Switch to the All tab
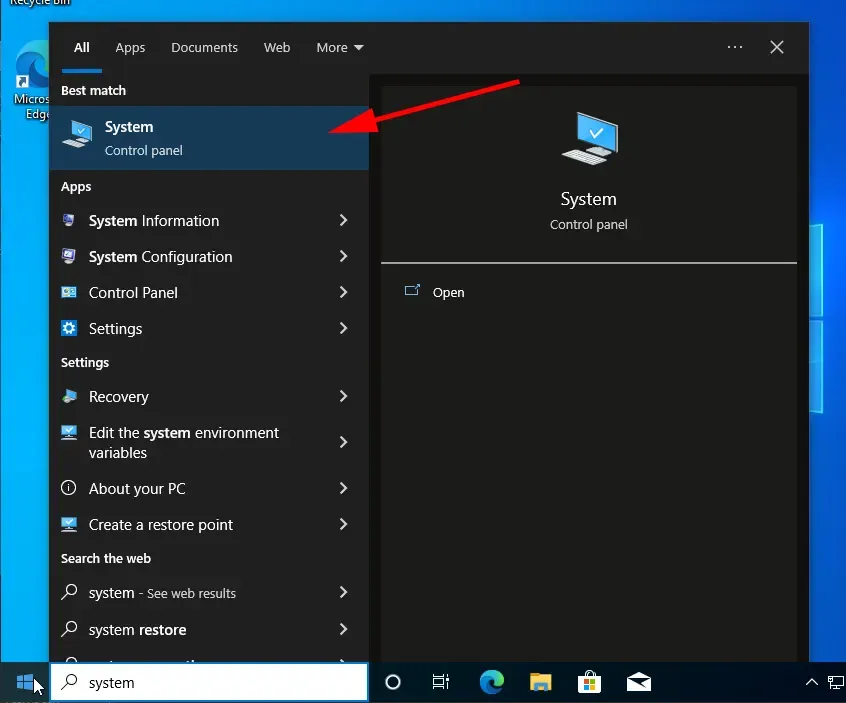Viewport: 846px width, 703px height. pyautogui.click(x=81, y=47)
